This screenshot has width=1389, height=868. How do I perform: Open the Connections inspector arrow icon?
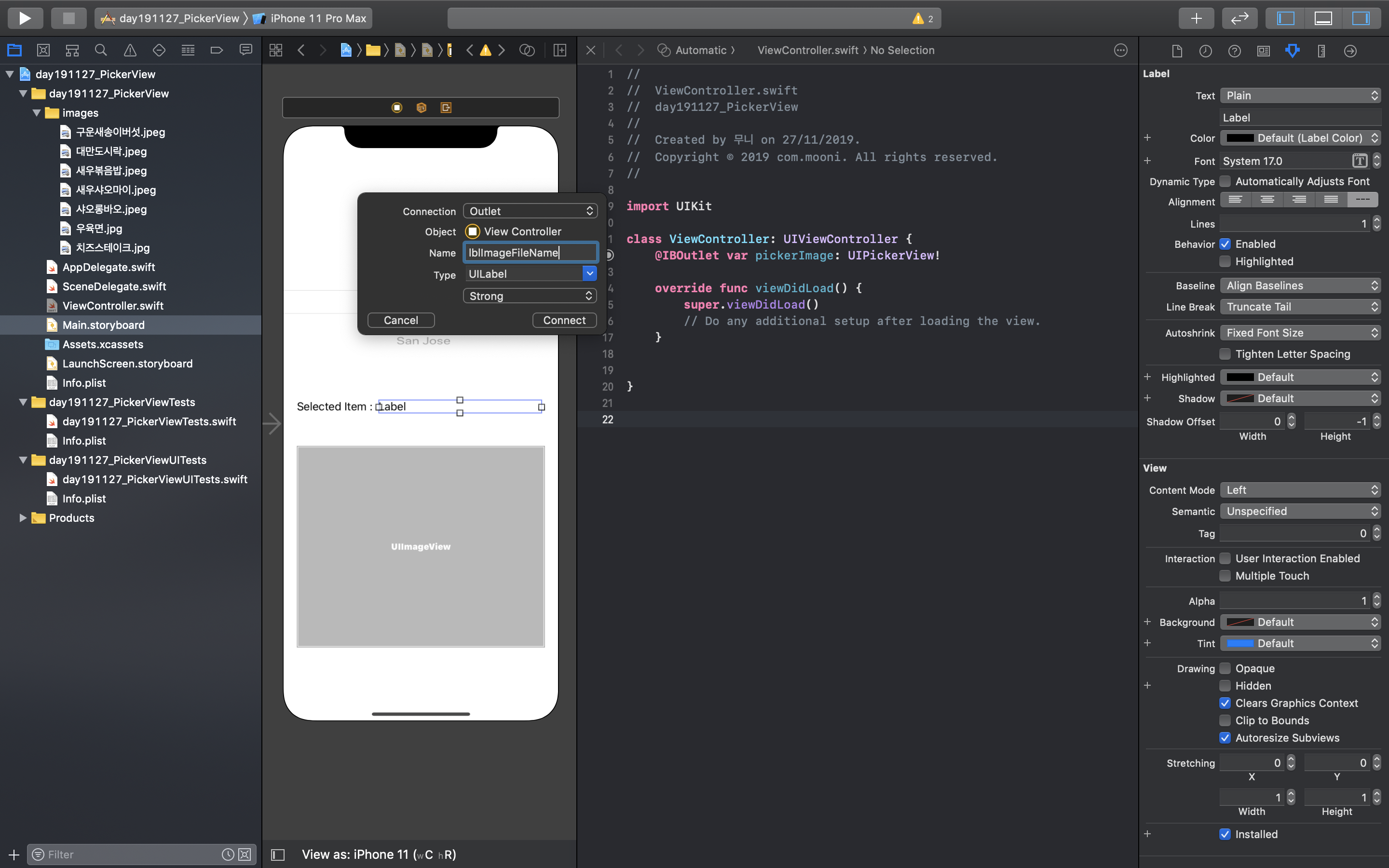tap(1350, 51)
